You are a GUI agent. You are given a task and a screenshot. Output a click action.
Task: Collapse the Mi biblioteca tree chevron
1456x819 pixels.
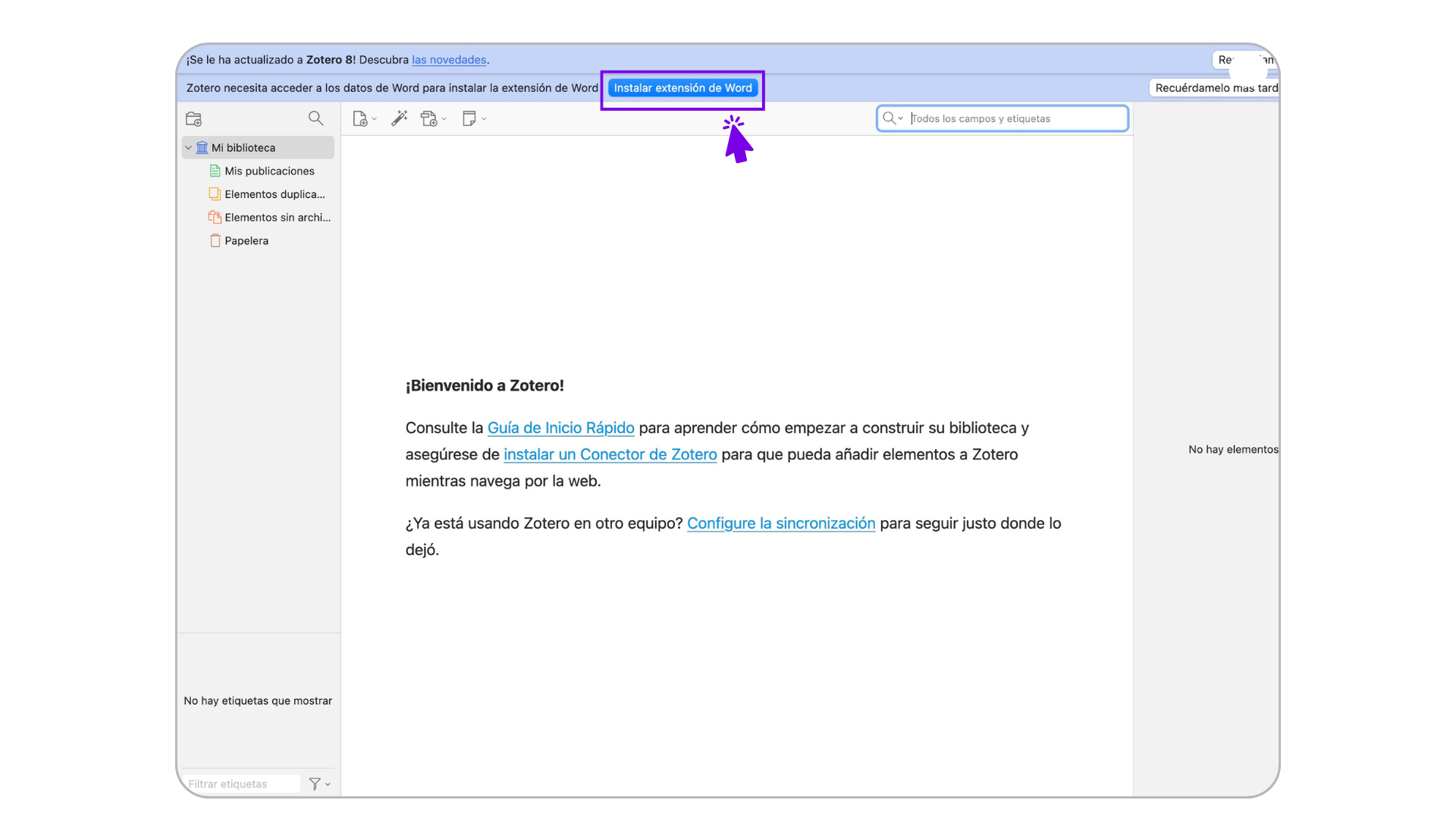coord(188,148)
